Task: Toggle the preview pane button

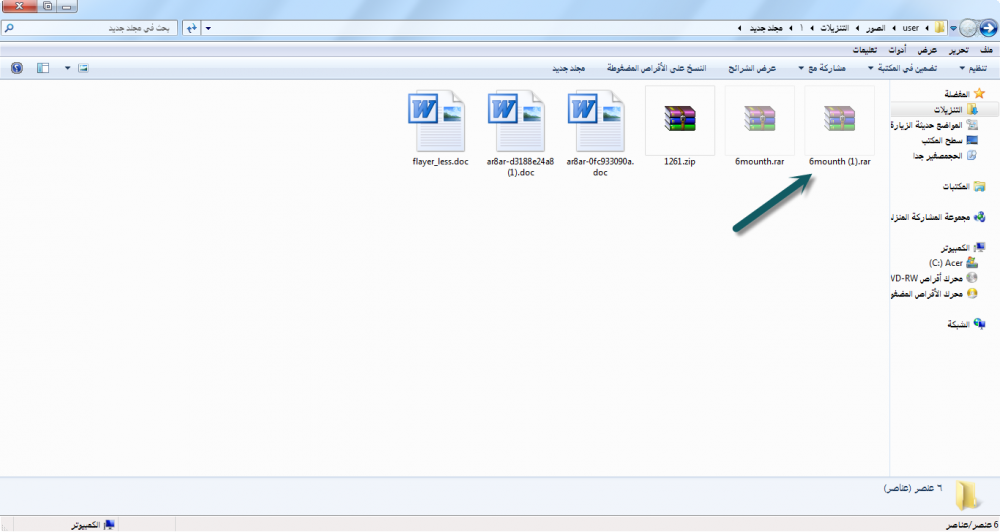Action: tap(43, 68)
